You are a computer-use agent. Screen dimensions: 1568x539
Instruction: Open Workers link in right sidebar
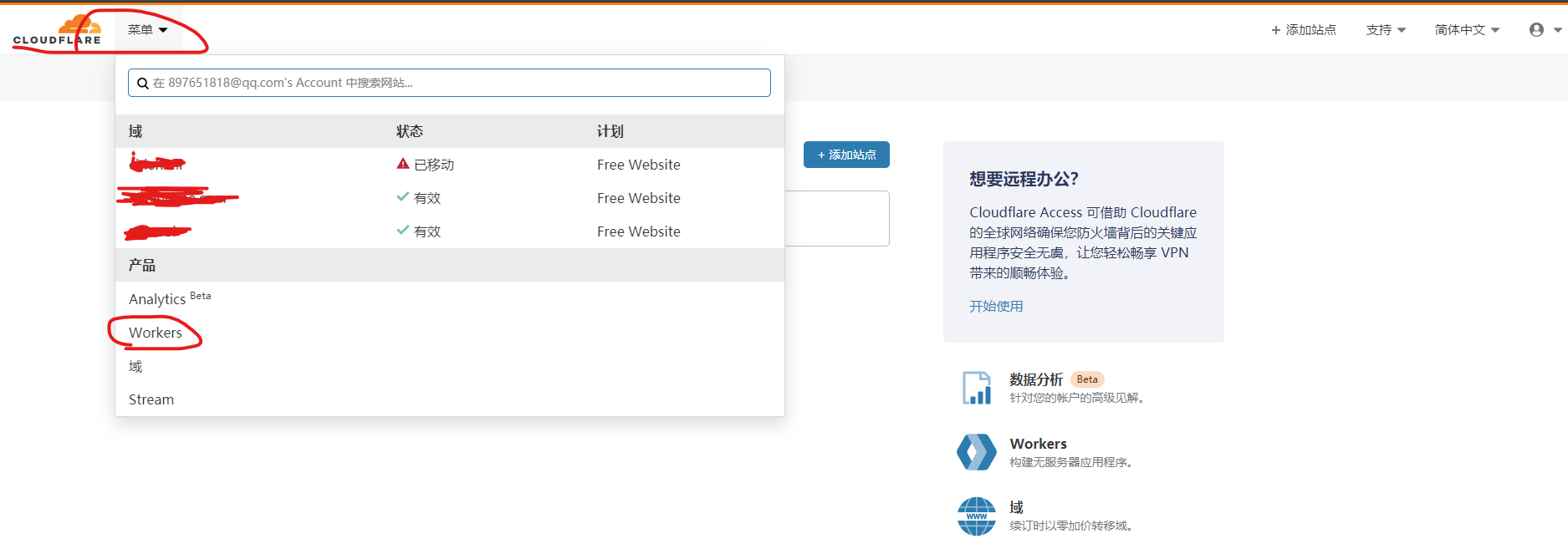[x=1039, y=444]
